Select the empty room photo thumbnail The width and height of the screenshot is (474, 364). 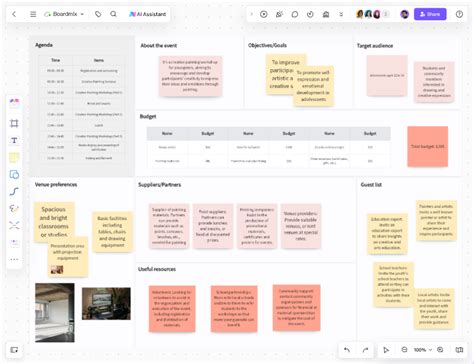[x=55, y=313]
